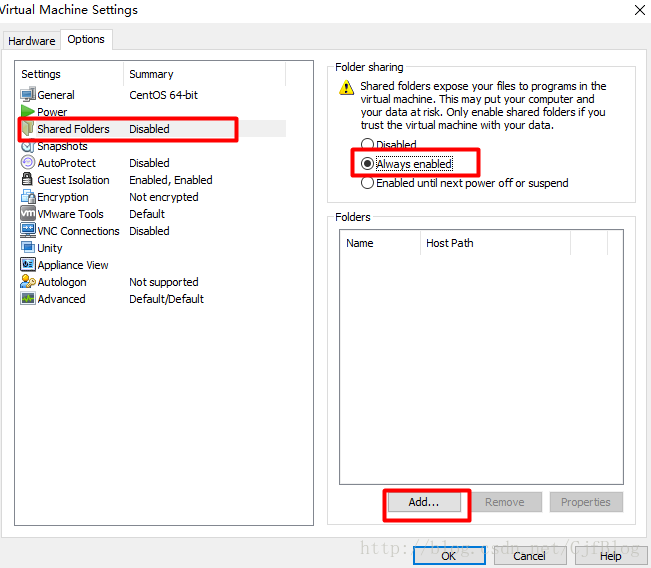Image resolution: width=651 pixels, height=568 pixels.
Task: Click the AutoProtect purple icon
Action: point(28,162)
